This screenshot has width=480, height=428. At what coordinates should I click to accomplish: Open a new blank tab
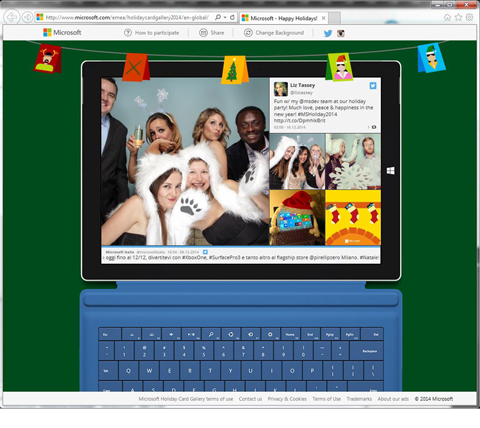click(334, 18)
